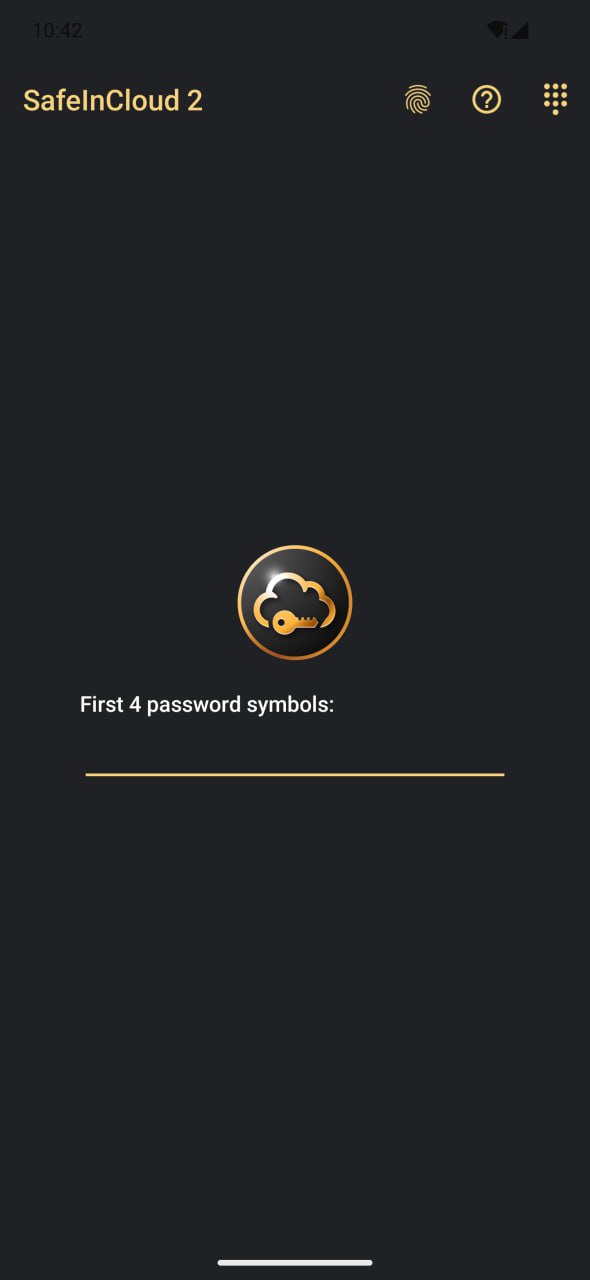This screenshot has height=1280, width=590.
Task: Tap the home gesture bar at bottom
Action: [x=295, y=1262]
